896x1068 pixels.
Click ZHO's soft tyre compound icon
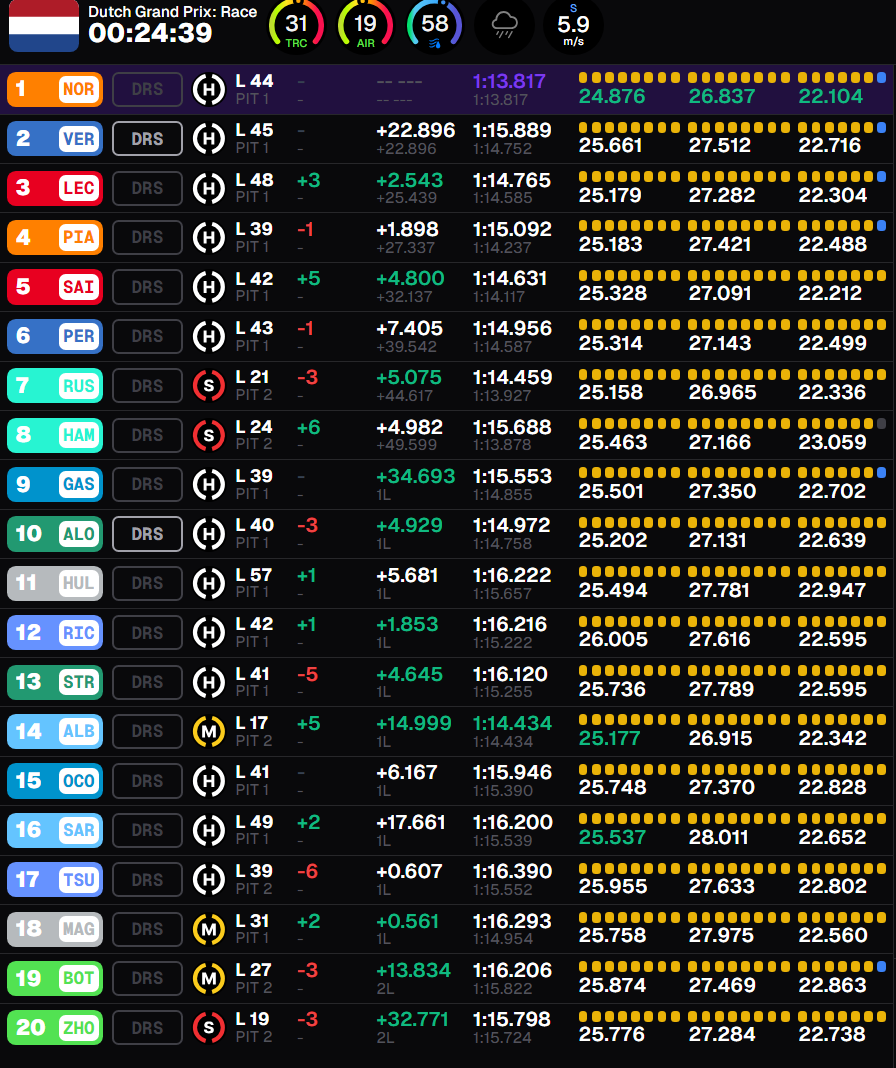208,1028
